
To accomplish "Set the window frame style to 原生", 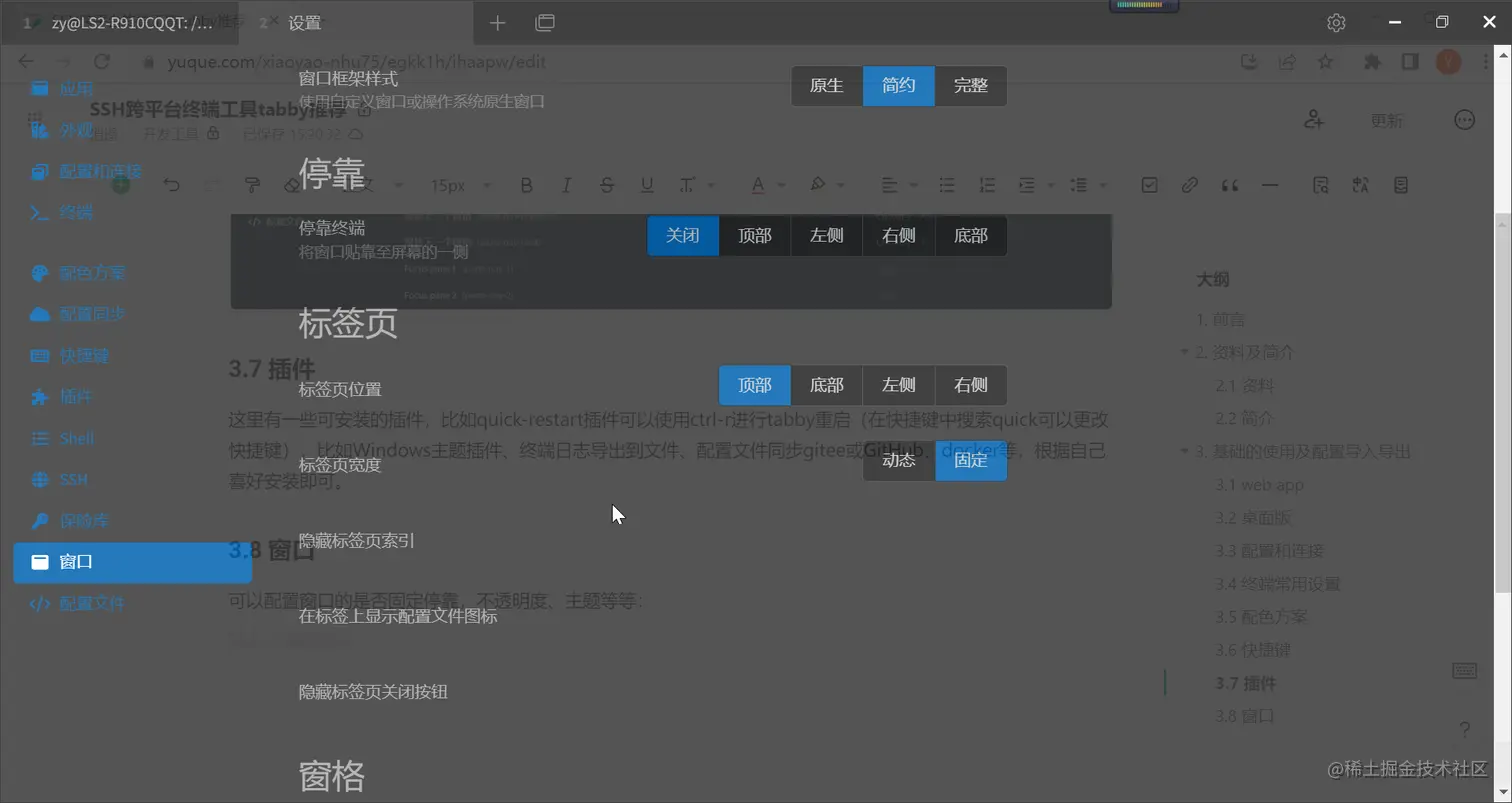I will pyautogui.click(x=826, y=86).
